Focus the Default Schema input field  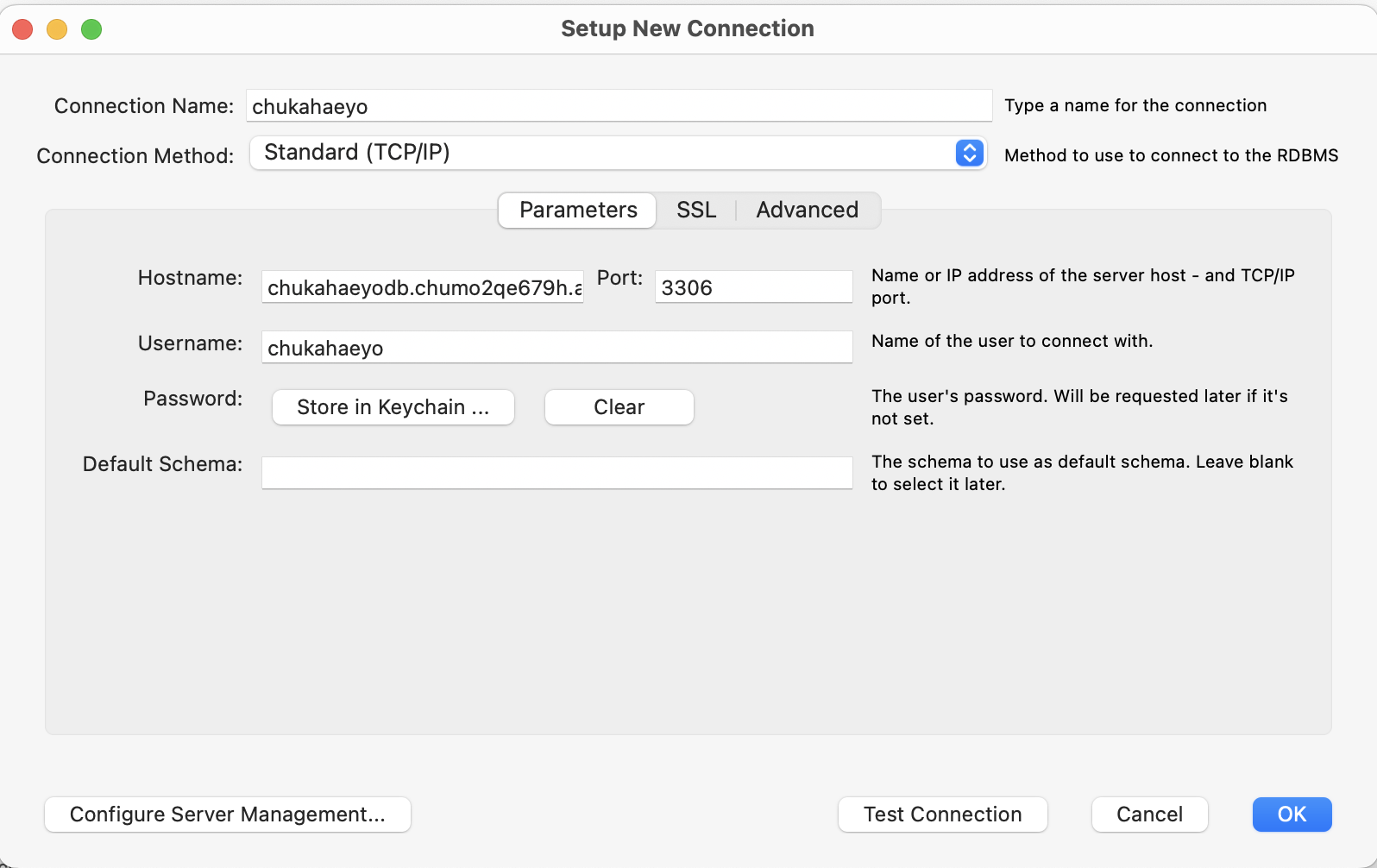(x=556, y=473)
